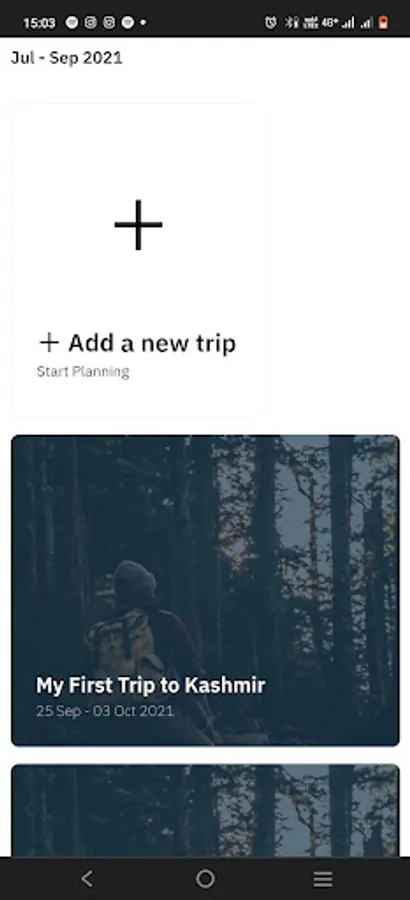Click the Add a new trip label
410x900 pixels.
tap(152, 343)
